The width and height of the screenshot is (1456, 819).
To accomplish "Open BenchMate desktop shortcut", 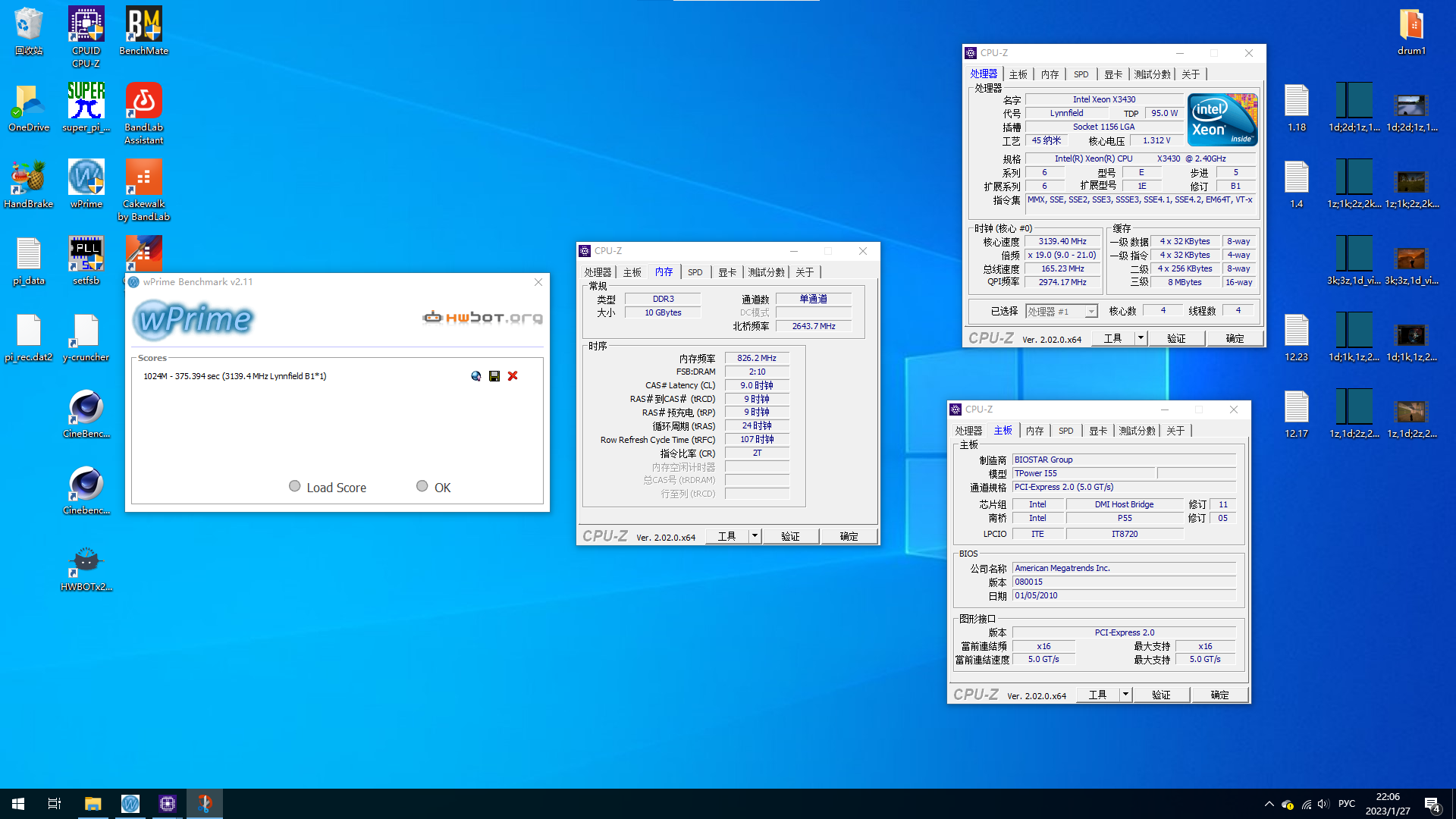I will [x=143, y=31].
